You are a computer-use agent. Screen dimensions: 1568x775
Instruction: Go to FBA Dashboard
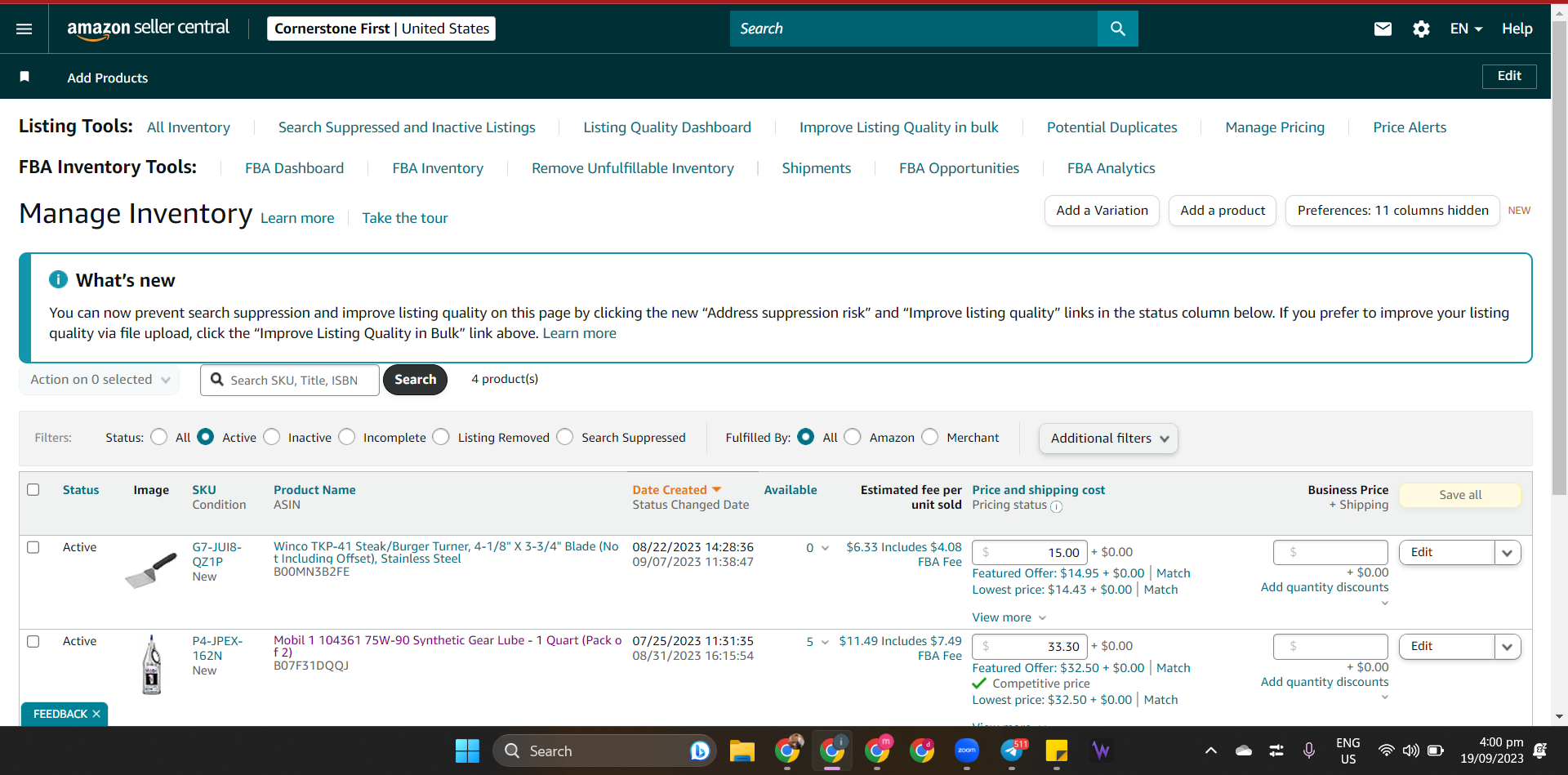(x=294, y=168)
